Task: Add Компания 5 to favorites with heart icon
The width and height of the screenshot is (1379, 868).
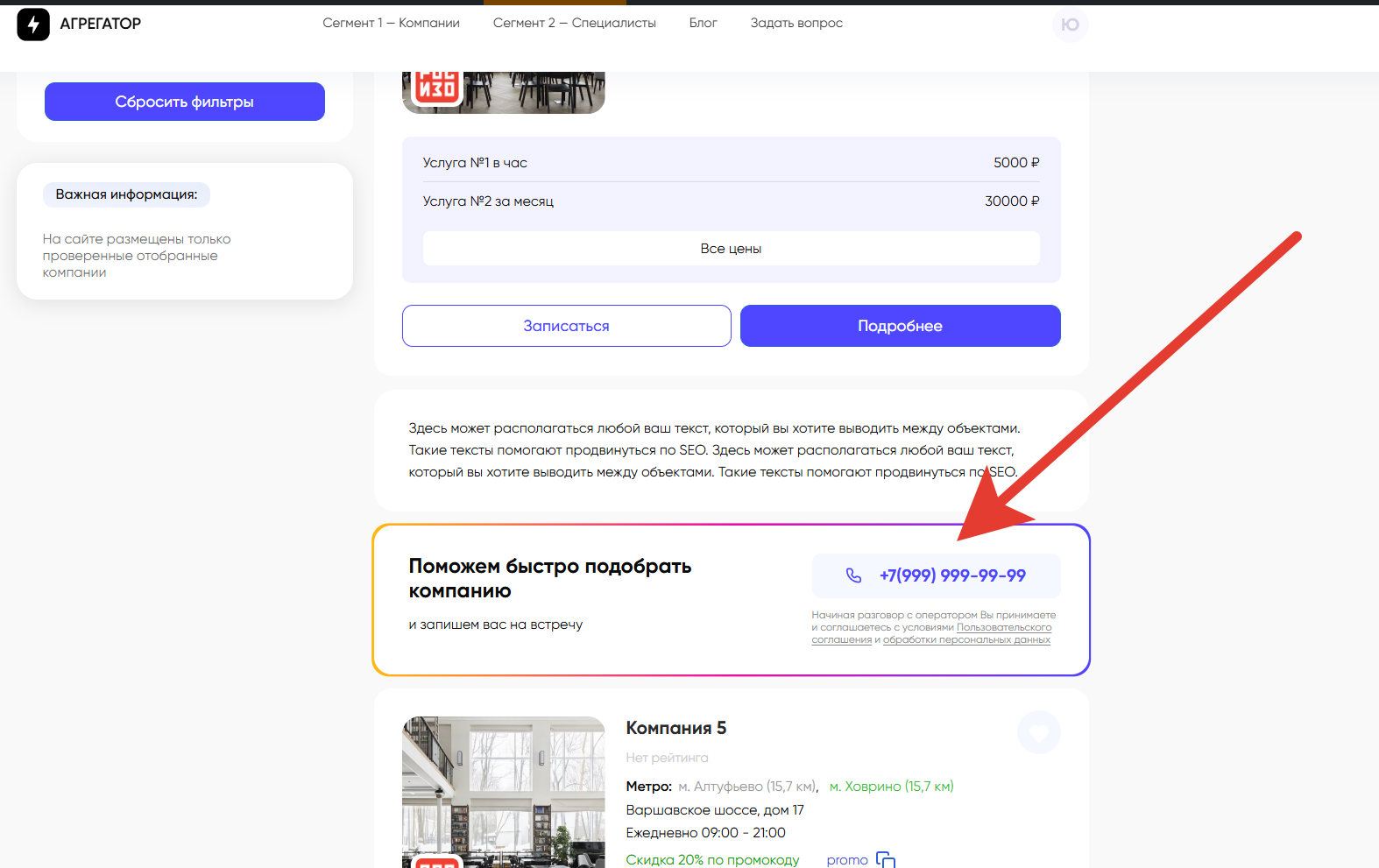Action: (1038, 732)
